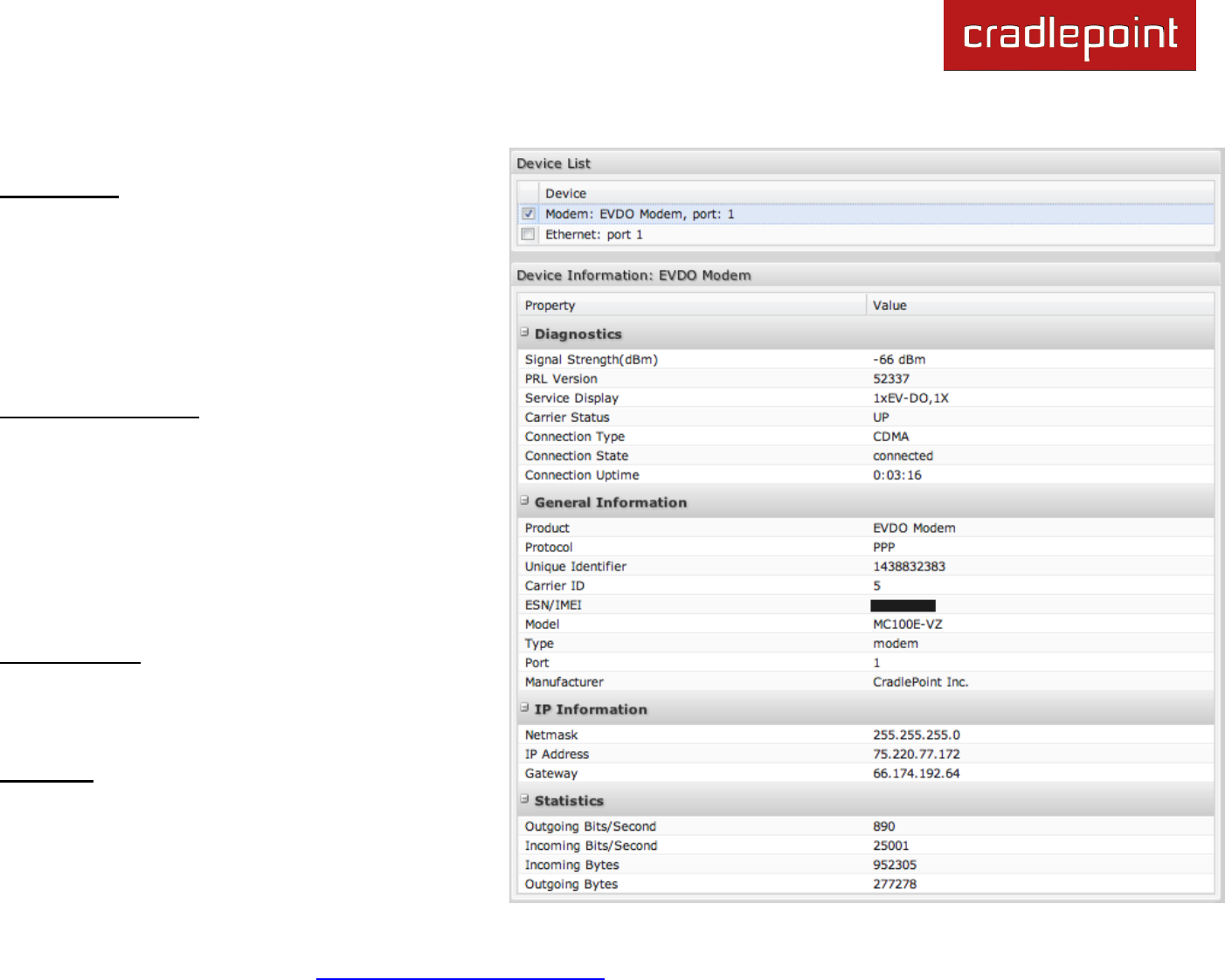The image size is (1225, 980).
Task: Click the -66 dBm value
Action: point(899,359)
